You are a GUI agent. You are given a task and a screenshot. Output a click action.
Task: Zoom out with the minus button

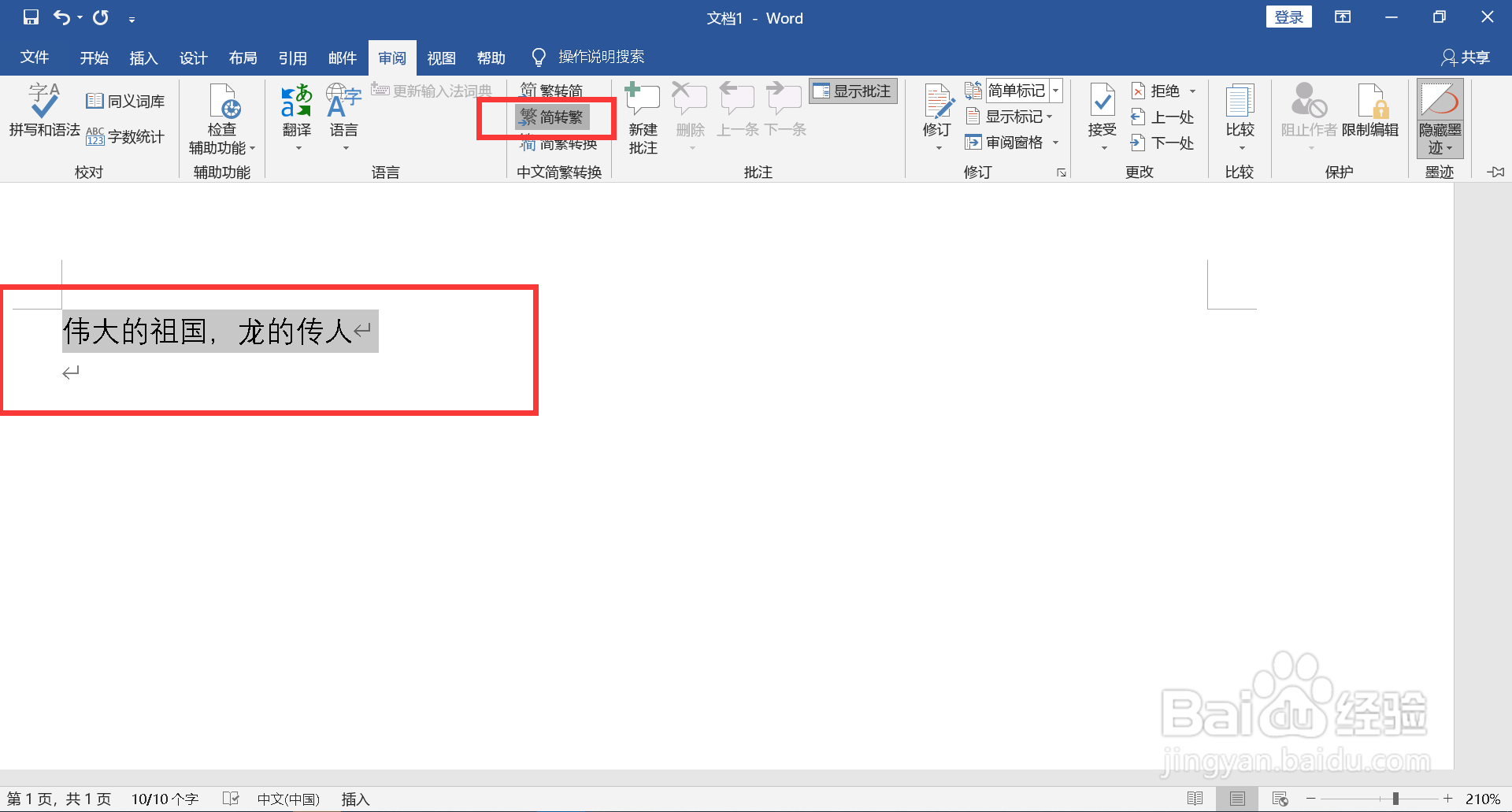[1310, 799]
